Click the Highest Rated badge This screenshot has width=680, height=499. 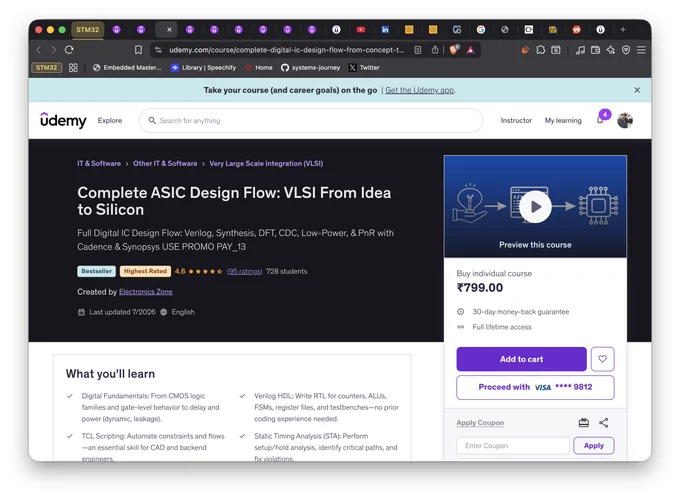(145, 271)
